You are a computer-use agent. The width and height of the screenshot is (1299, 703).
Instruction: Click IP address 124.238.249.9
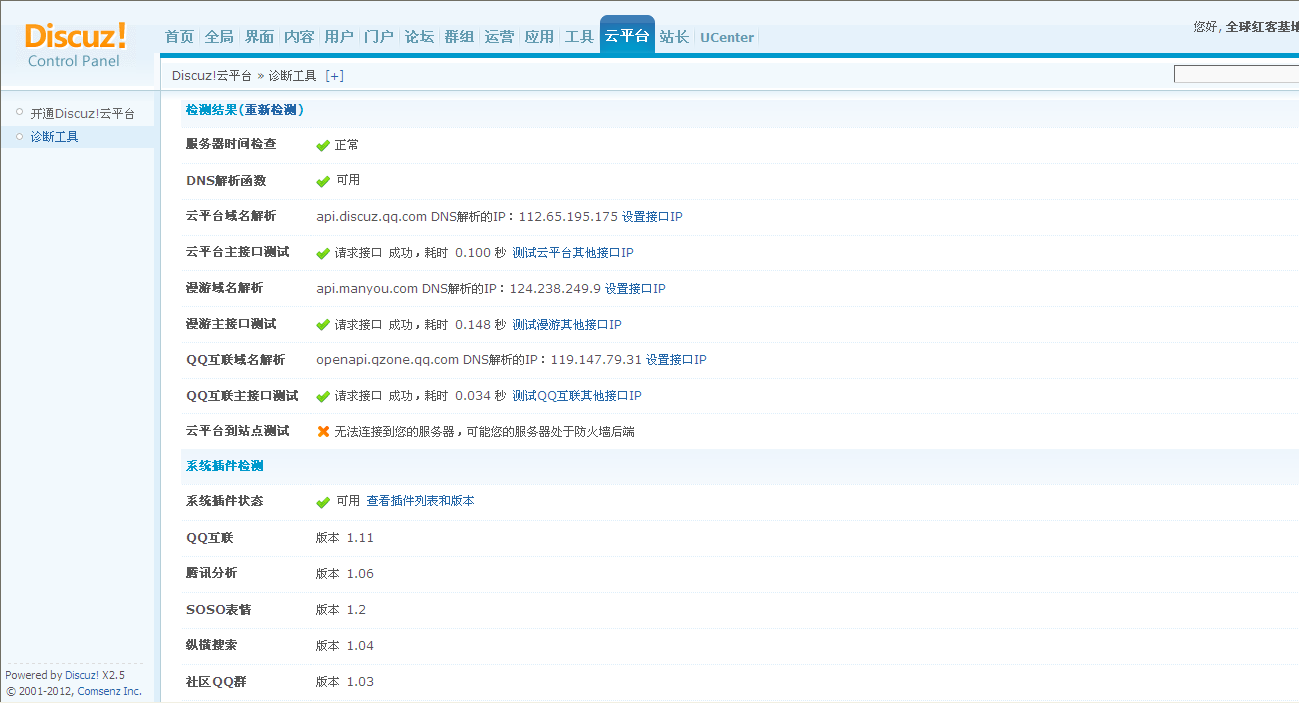click(x=555, y=288)
